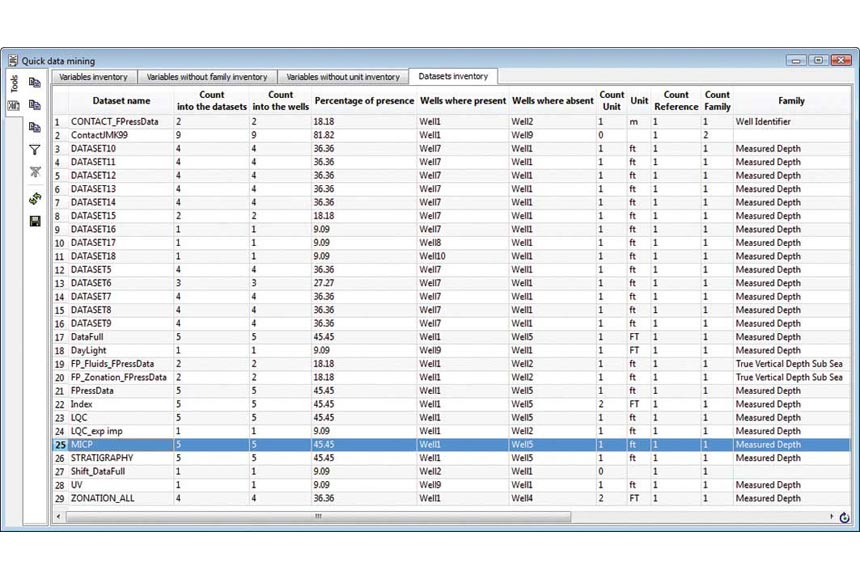Click the Count Reference column header
The height and width of the screenshot is (580, 860).
676,100
